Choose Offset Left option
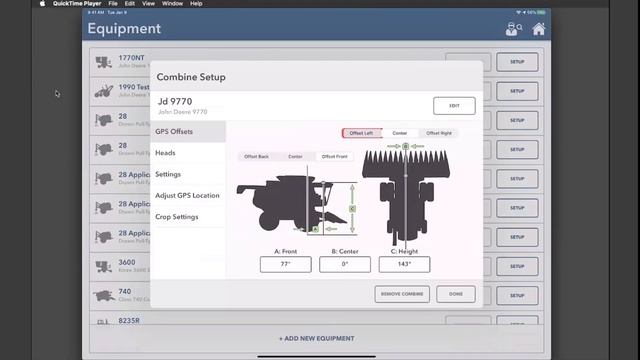The height and width of the screenshot is (360, 640). (x=361, y=133)
